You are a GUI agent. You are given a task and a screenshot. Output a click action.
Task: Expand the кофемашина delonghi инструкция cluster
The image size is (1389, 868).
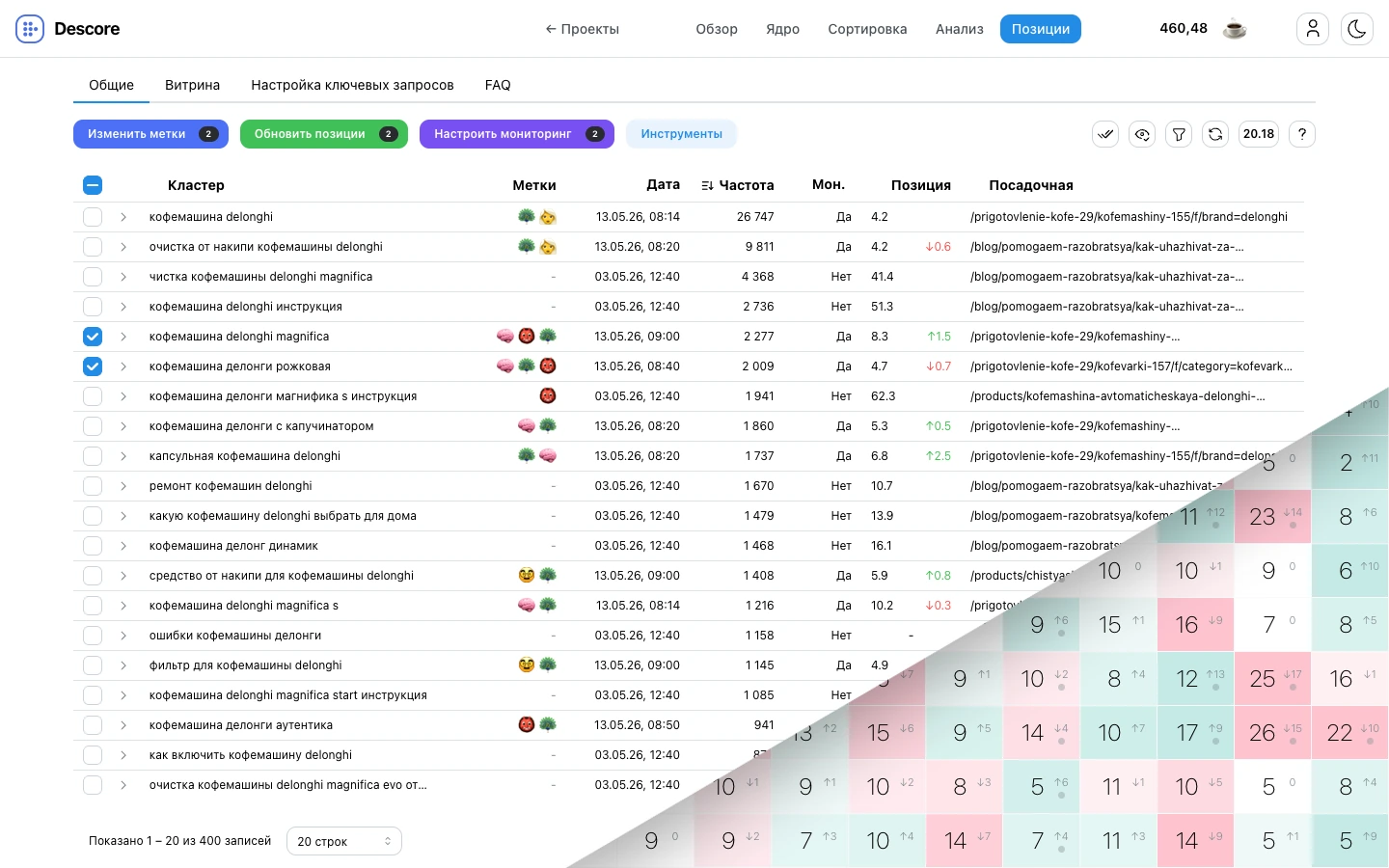(123, 307)
